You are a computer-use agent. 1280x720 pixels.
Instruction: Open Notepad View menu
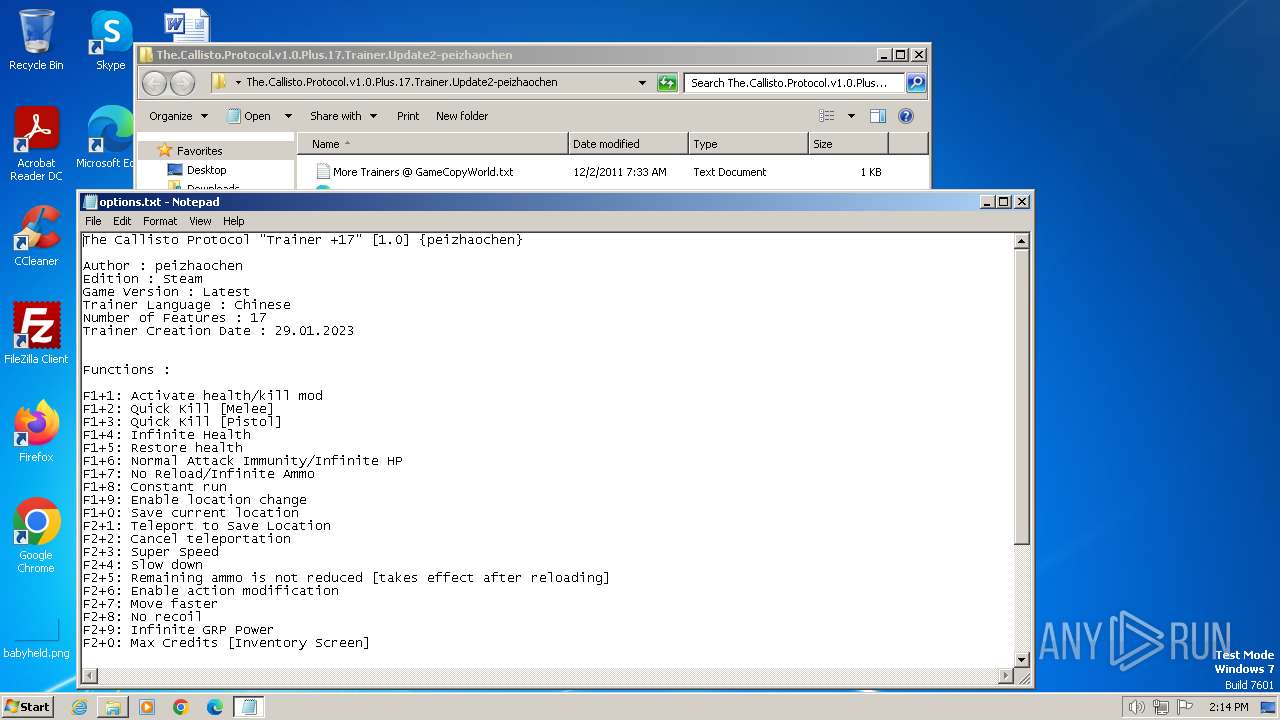[x=200, y=221]
